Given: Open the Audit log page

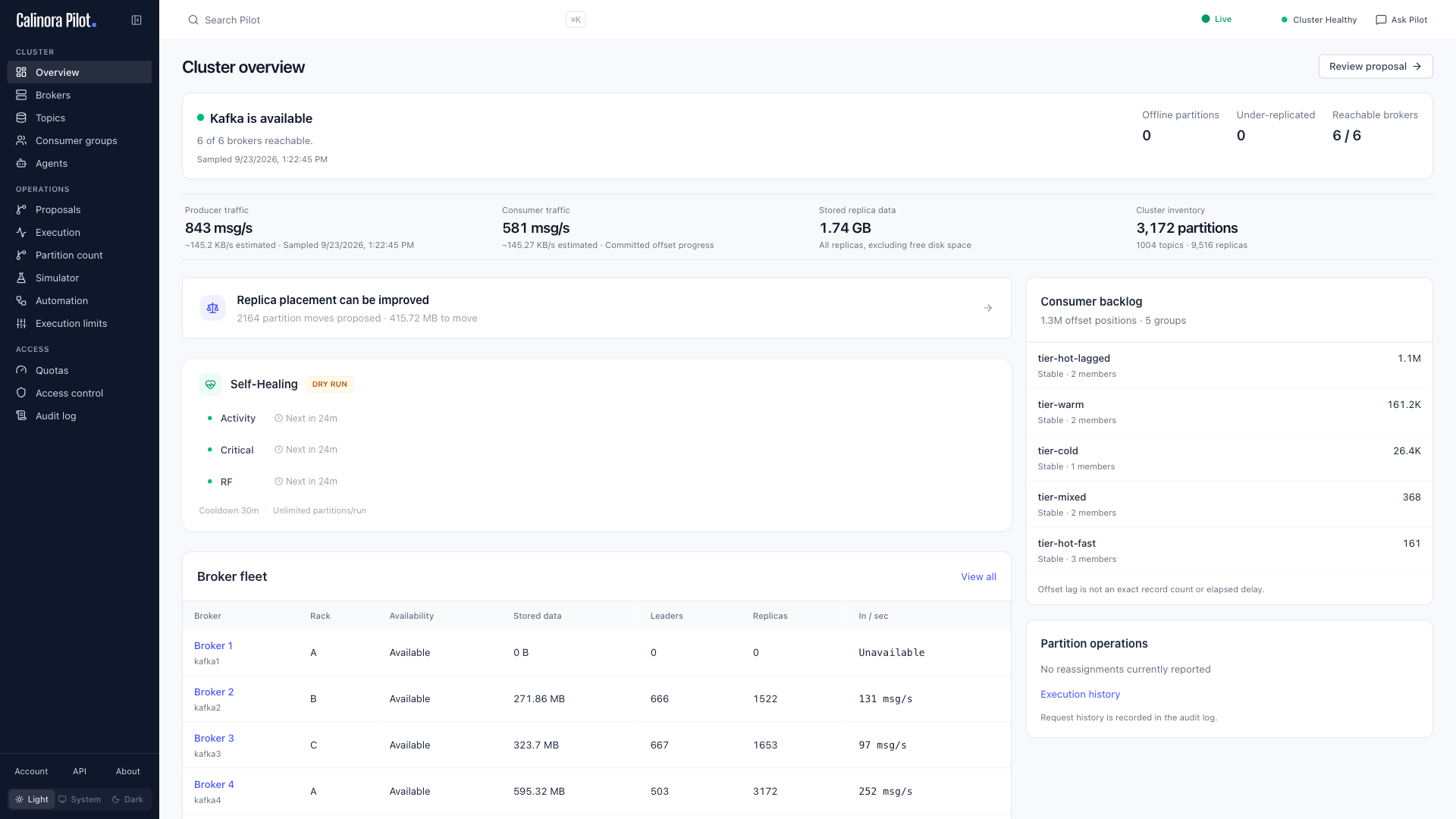Looking at the screenshot, I should [x=80, y=416].
